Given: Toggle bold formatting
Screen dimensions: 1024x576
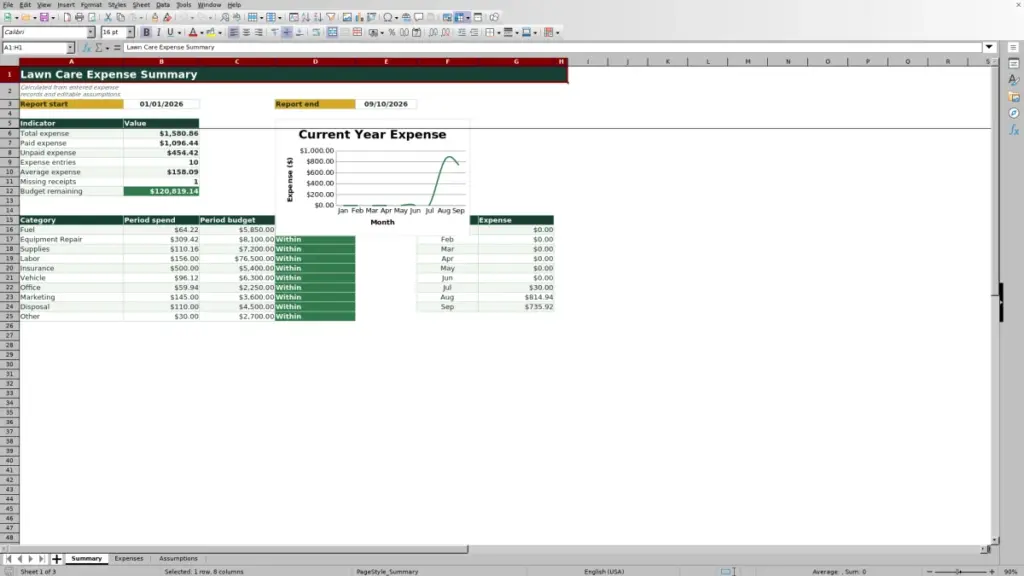Looking at the screenshot, I should [x=146, y=32].
